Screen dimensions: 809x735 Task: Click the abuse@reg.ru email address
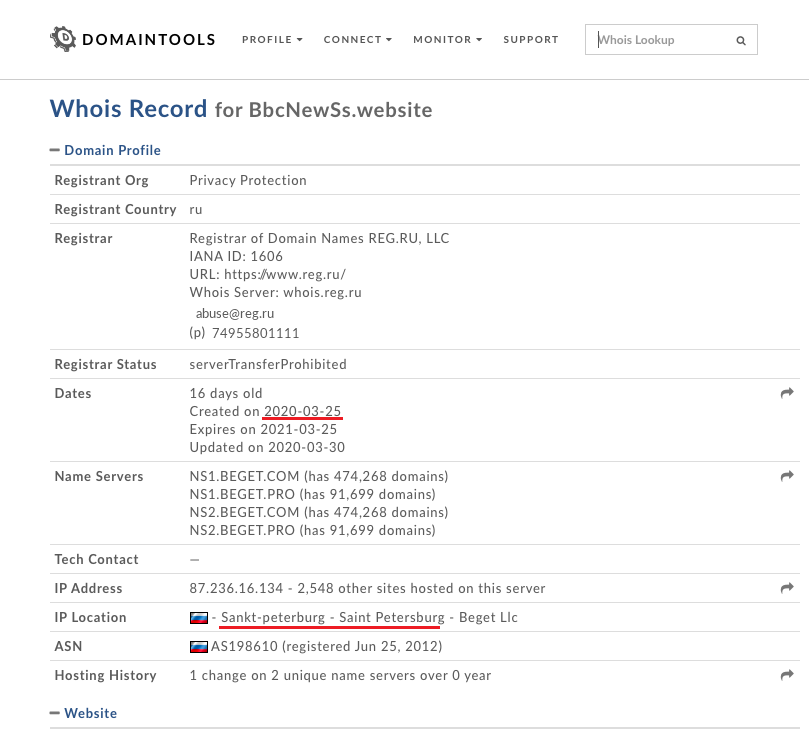point(235,313)
